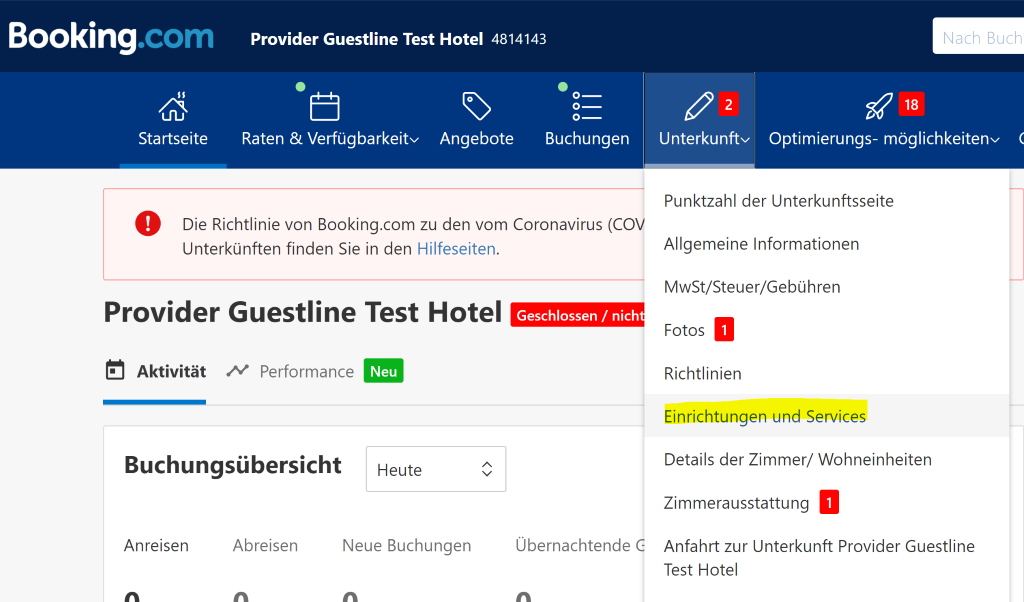This screenshot has width=1024, height=602.
Task: Click the Abreisen column label
Action: tap(265, 545)
